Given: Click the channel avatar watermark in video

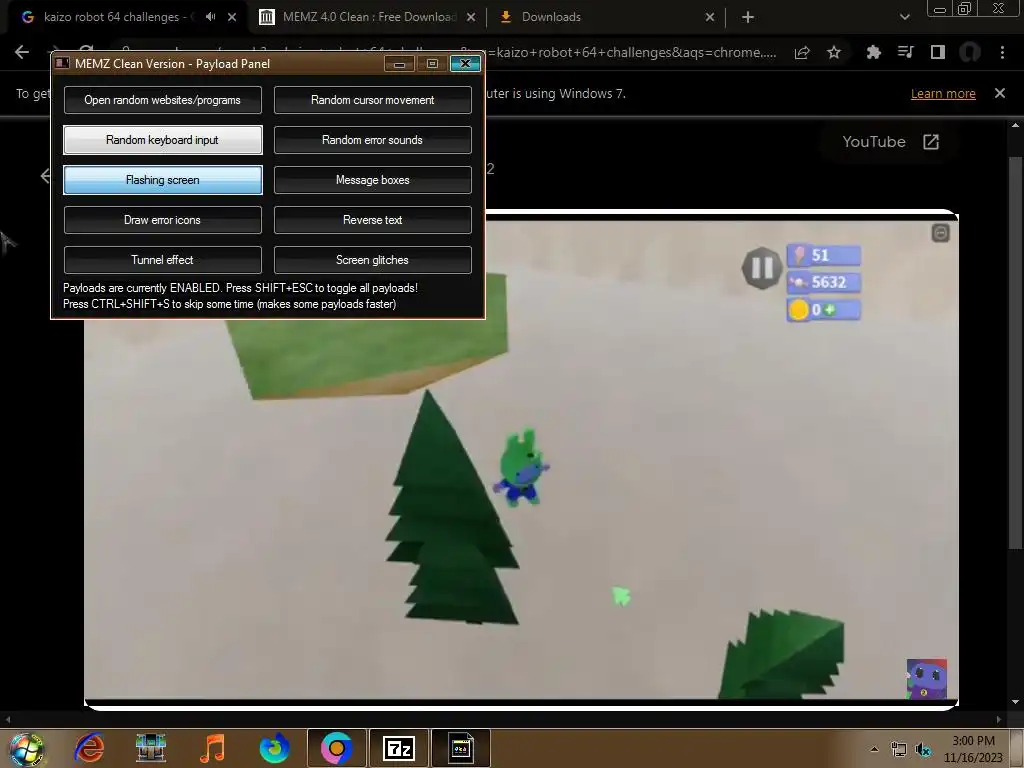Looking at the screenshot, I should point(927,679).
